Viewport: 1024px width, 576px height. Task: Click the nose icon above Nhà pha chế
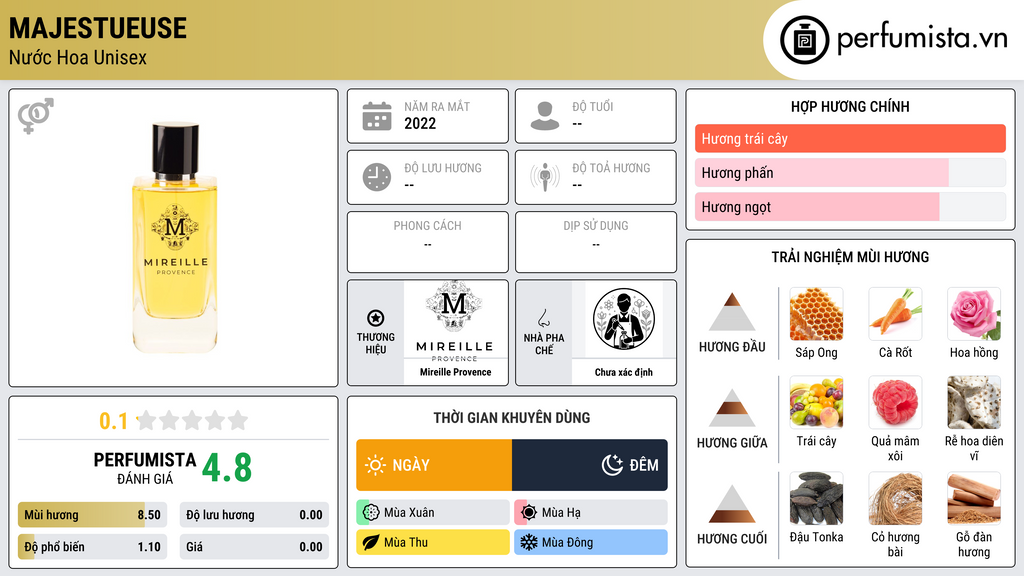coord(543,318)
